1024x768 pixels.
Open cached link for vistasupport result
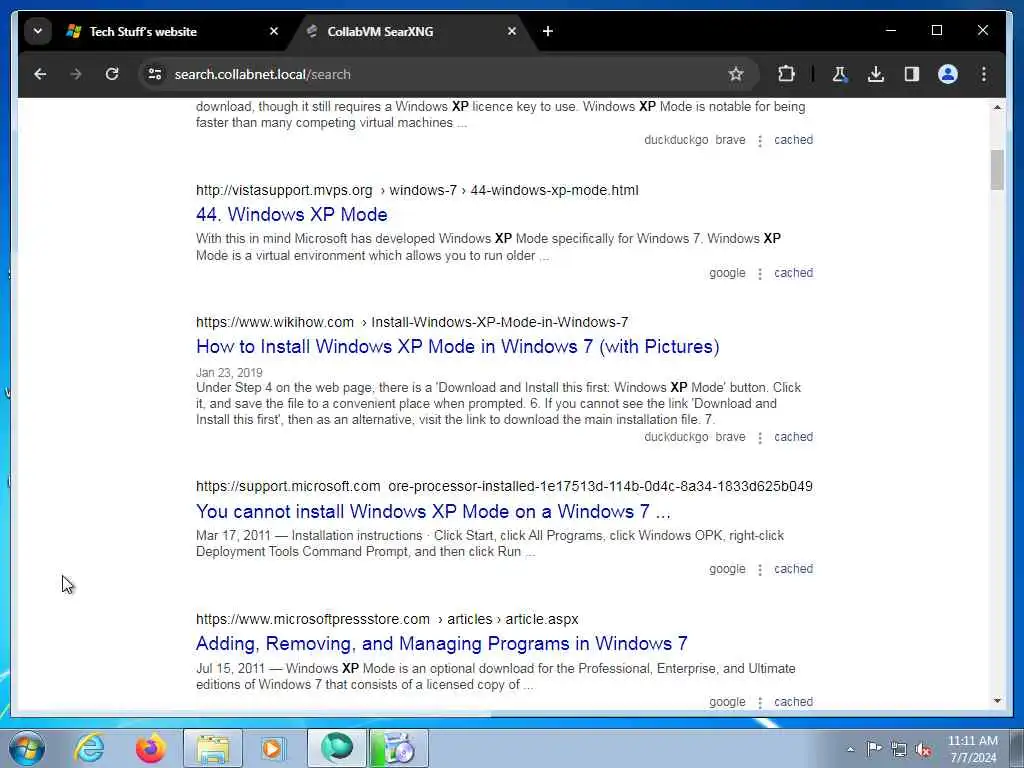[x=793, y=273]
